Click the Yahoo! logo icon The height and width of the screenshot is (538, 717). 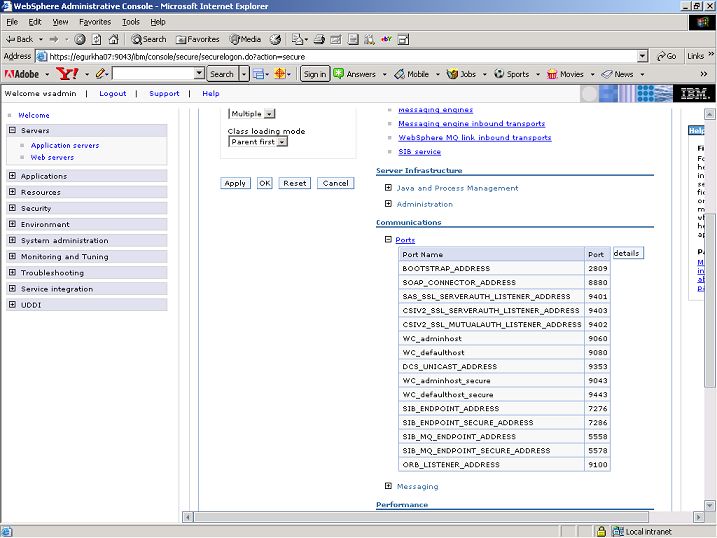(67, 74)
